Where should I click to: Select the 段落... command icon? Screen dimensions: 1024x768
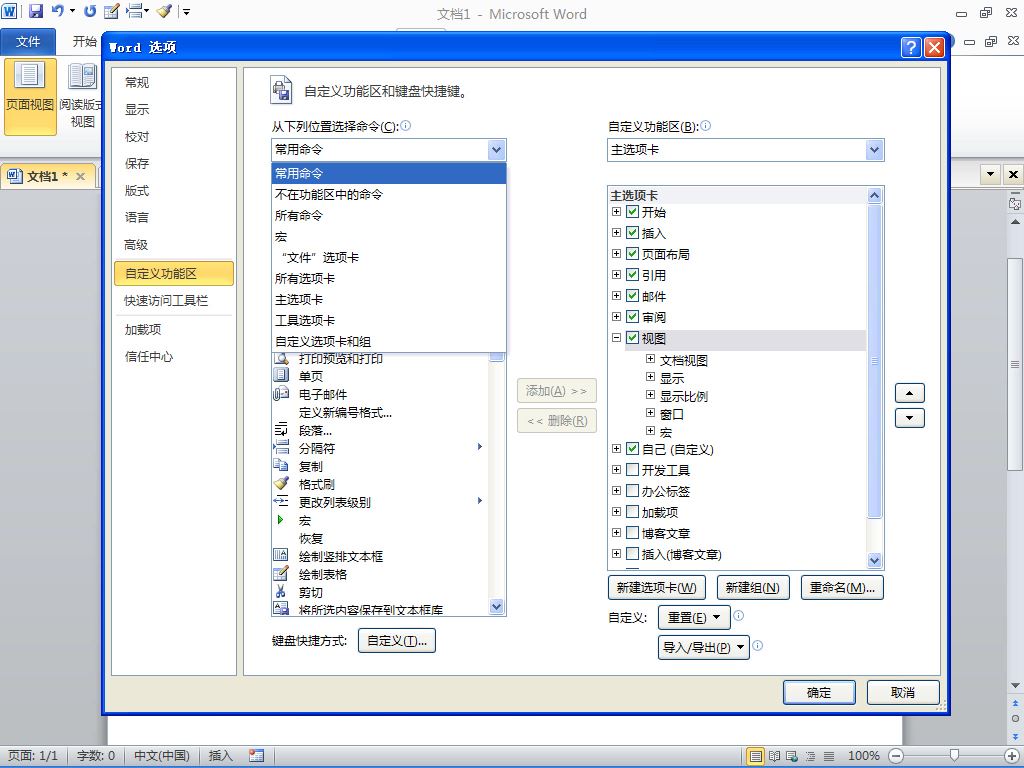coord(281,430)
